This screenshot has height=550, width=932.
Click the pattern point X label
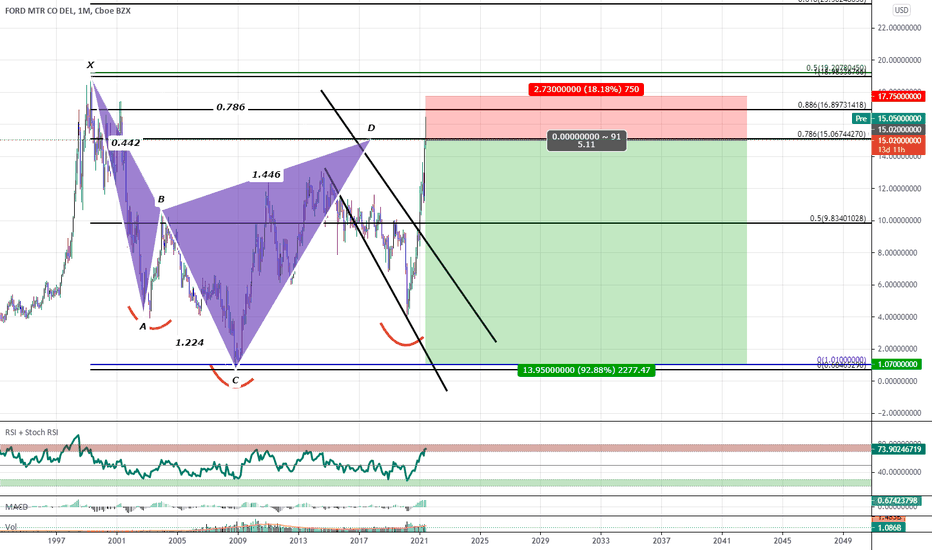[x=90, y=65]
